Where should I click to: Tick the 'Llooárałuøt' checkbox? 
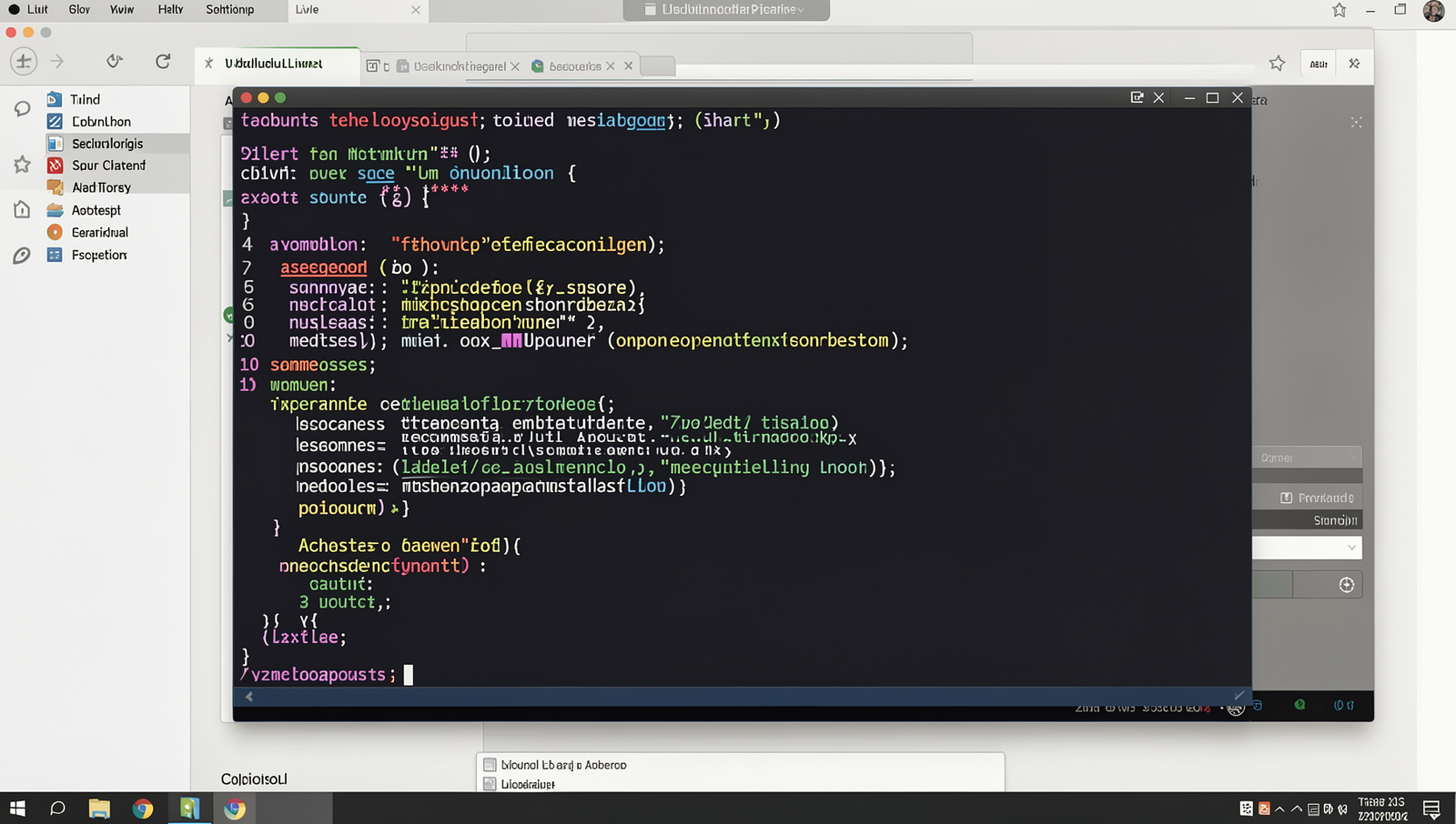tap(490, 784)
